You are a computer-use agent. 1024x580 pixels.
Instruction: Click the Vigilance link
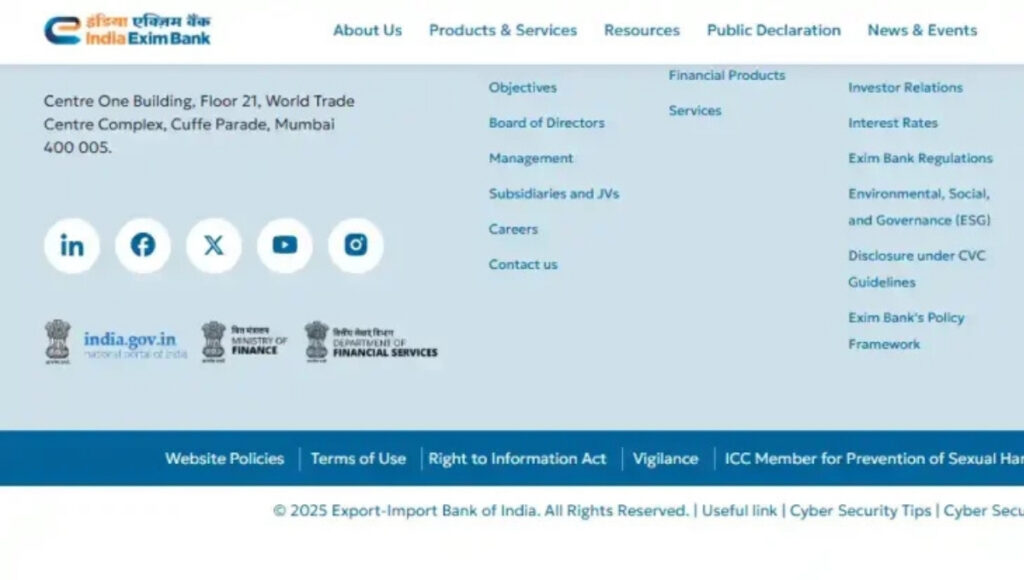[665, 459]
